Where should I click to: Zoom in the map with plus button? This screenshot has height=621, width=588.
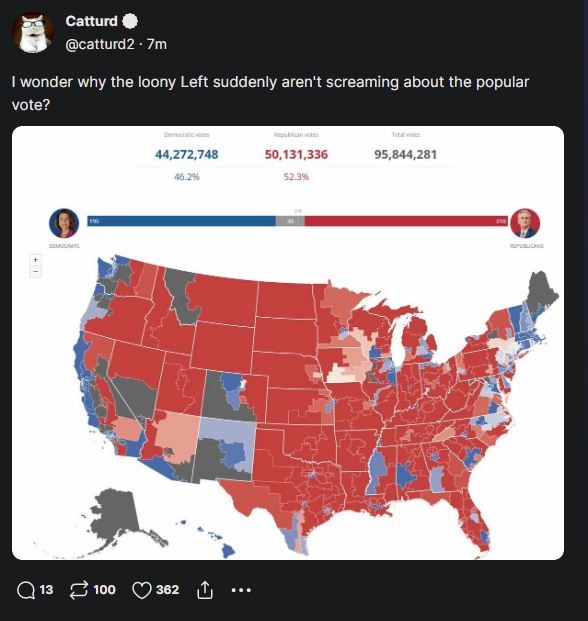coord(36,260)
